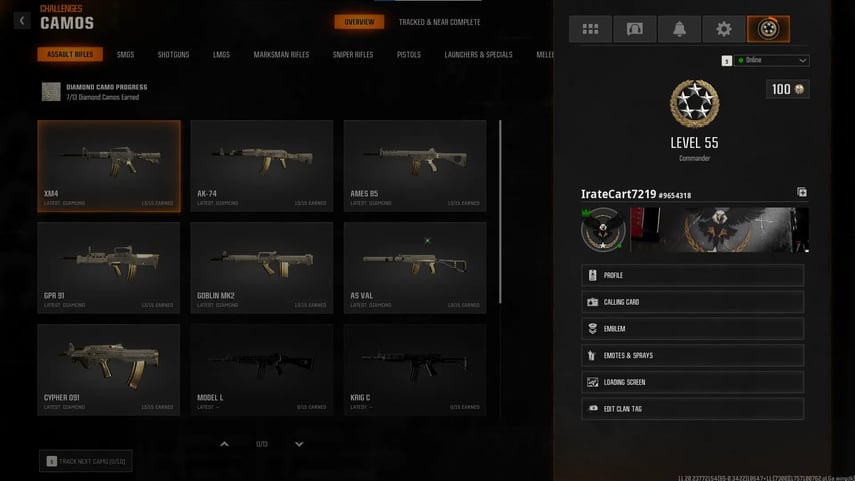Select the player profile emblem icon
Screen dimensions: 855x481
pyautogui.click(x=768, y=29)
